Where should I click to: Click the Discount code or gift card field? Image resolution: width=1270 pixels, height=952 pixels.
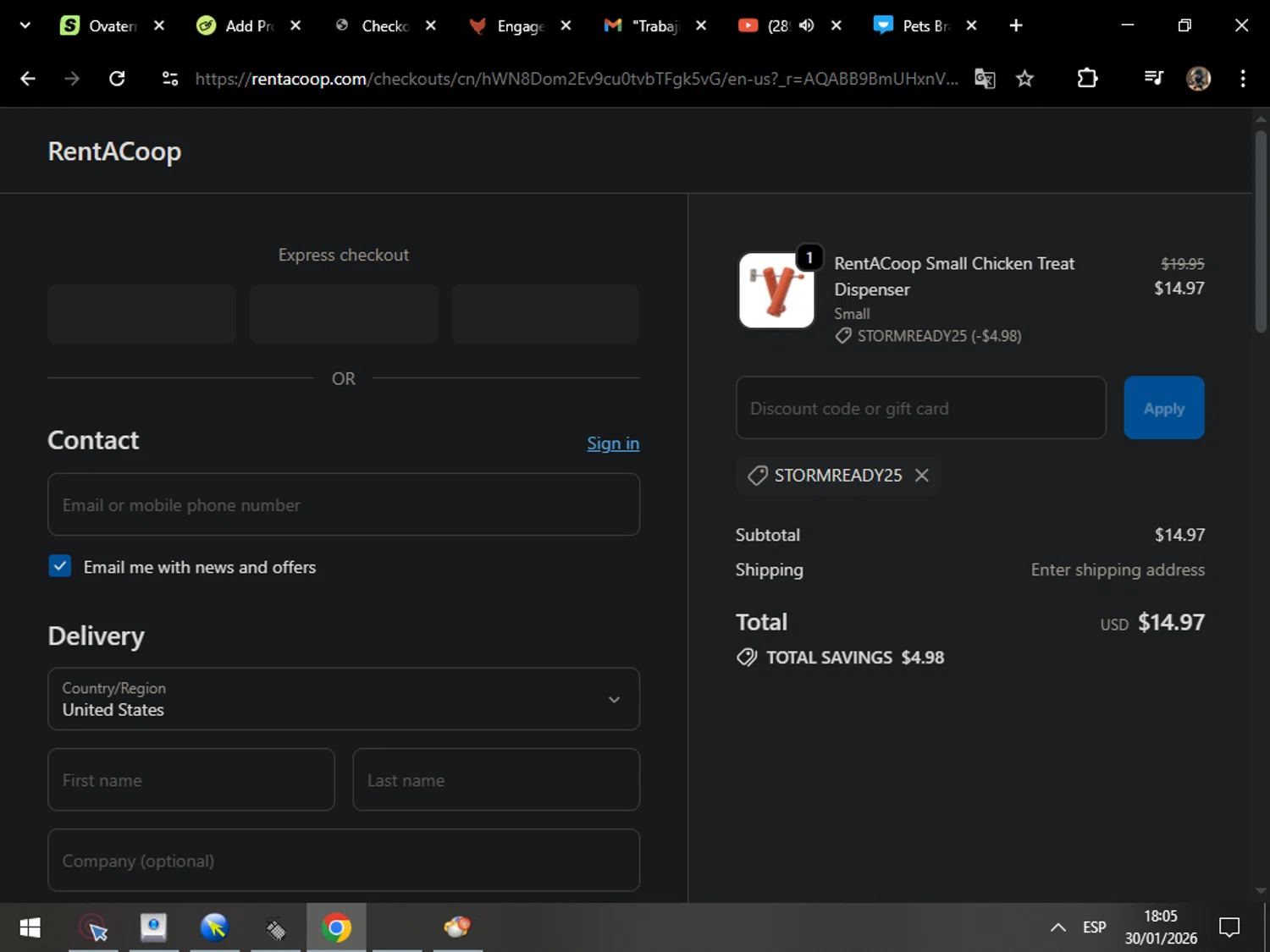coord(921,408)
